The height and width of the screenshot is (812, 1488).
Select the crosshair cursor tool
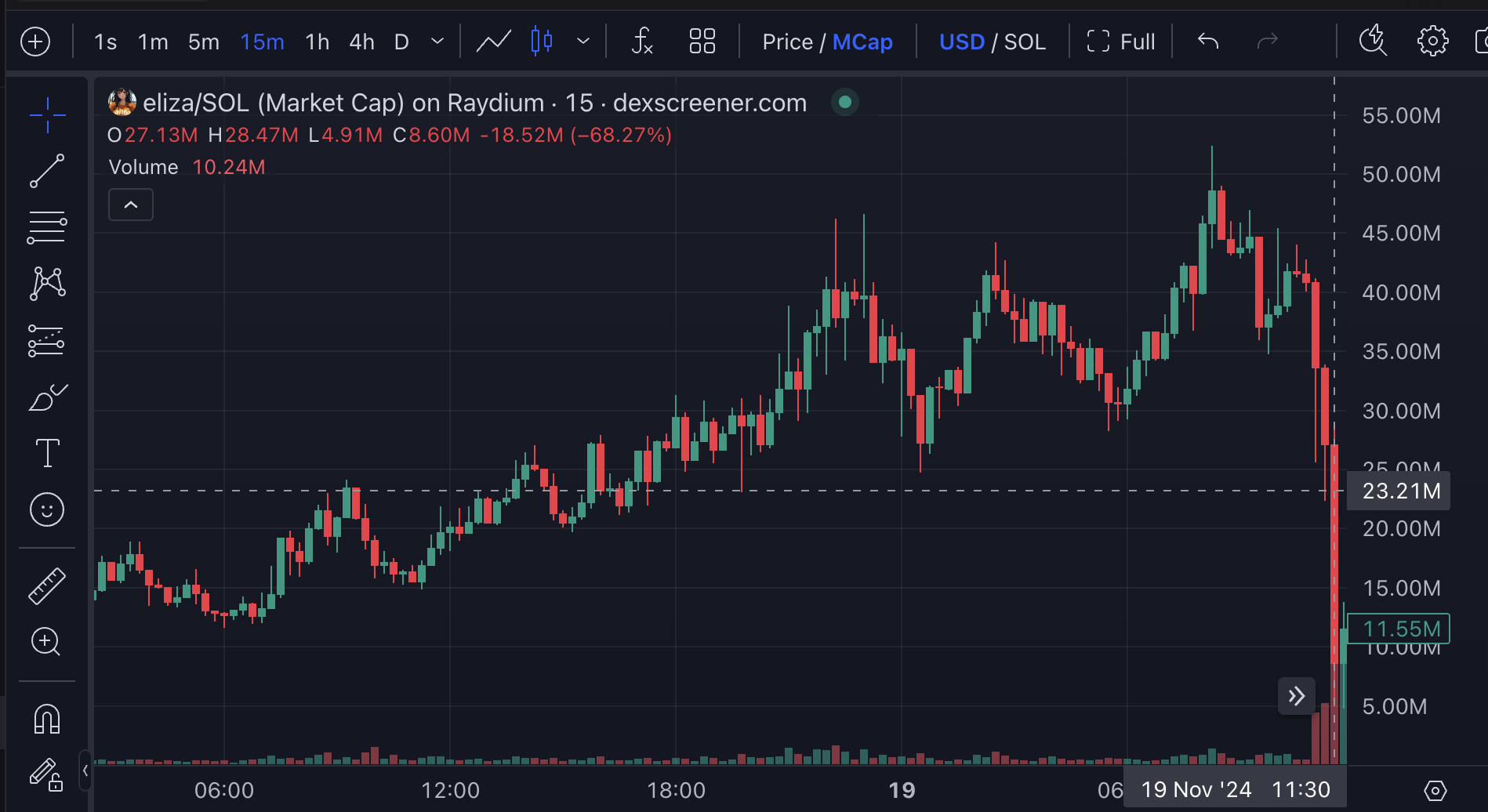click(47, 115)
